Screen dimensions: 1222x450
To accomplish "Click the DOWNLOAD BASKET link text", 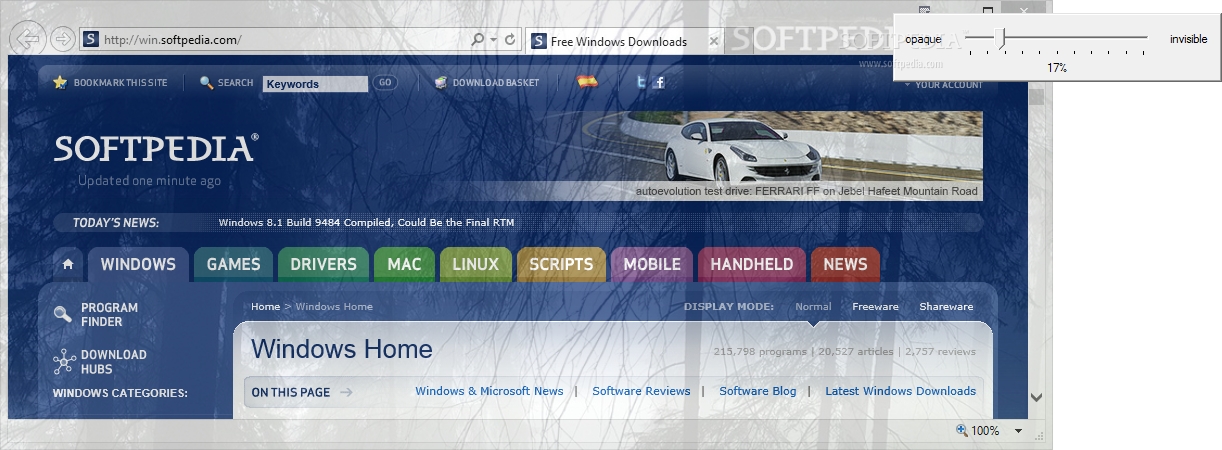I will point(496,83).
